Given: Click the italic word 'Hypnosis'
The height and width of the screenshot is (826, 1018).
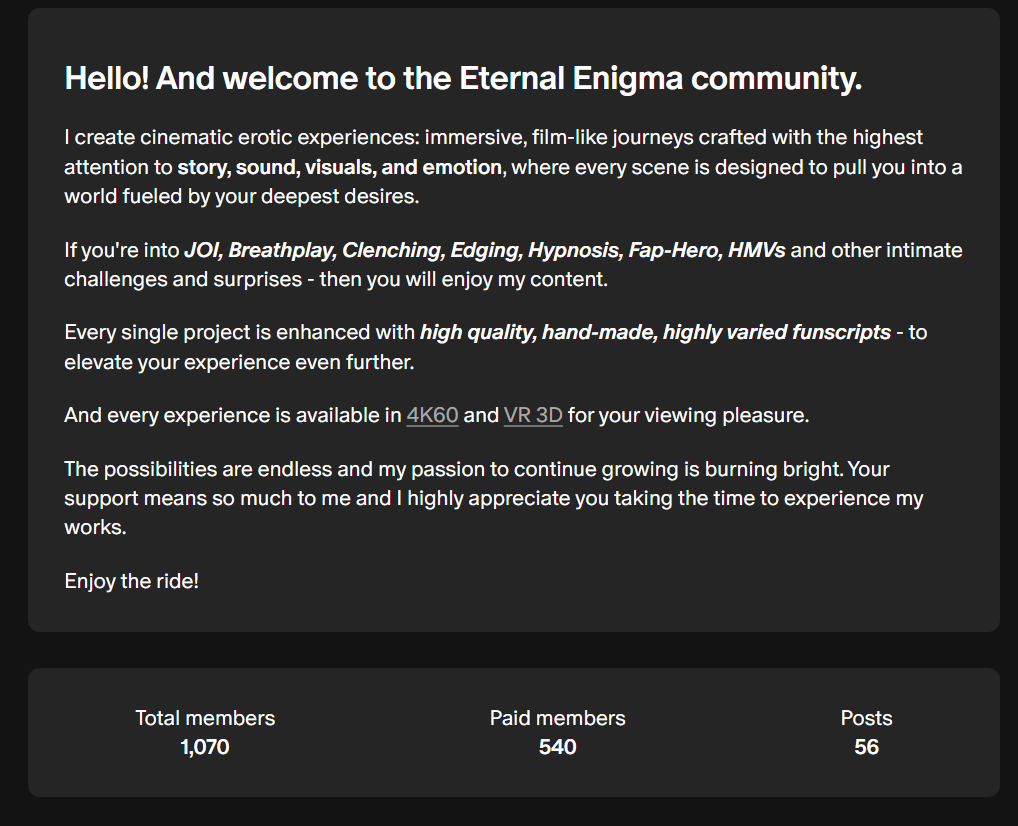Looking at the screenshot, I should 573,250.
